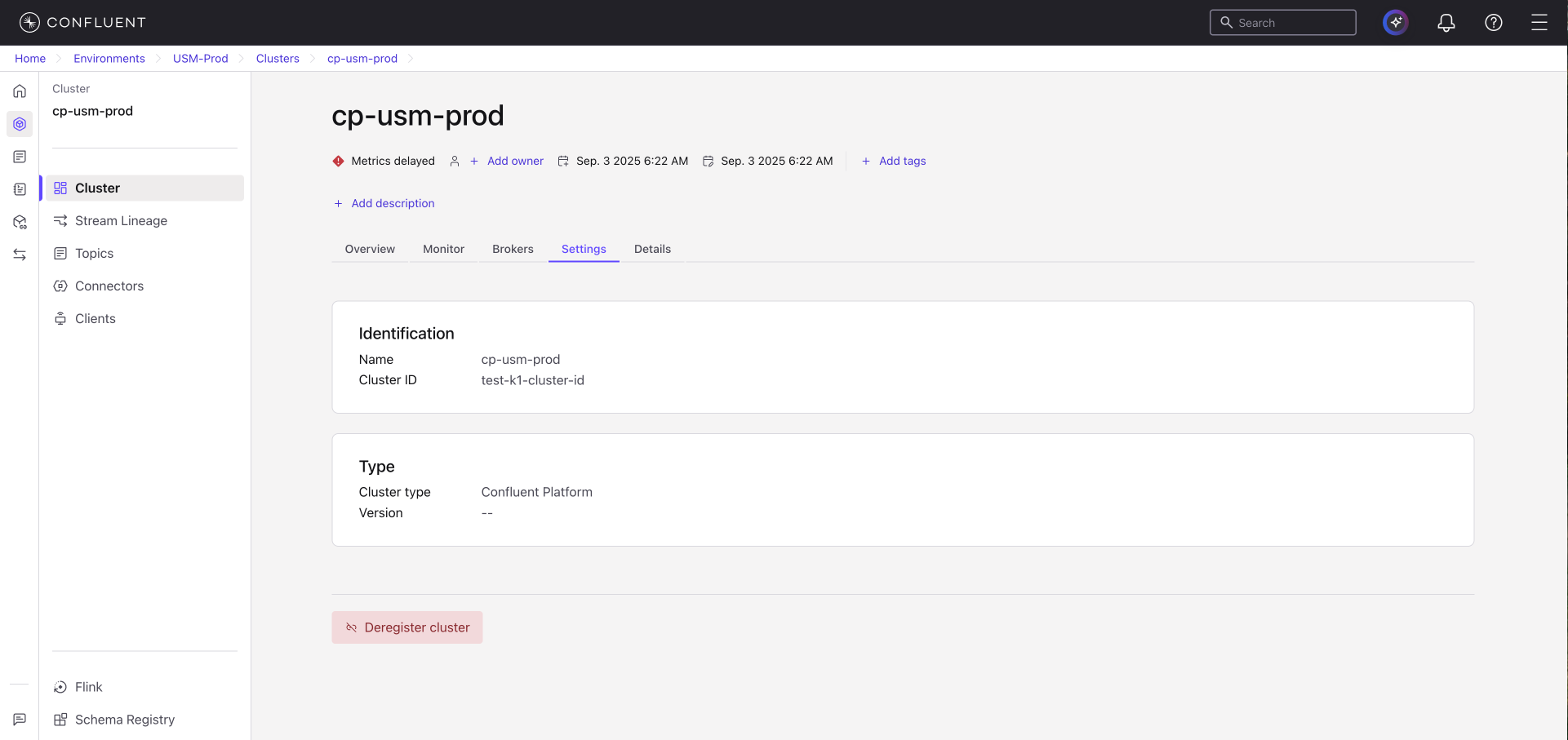Open the Details tab
Screen dimensions: 1568x740
(652, 249)
